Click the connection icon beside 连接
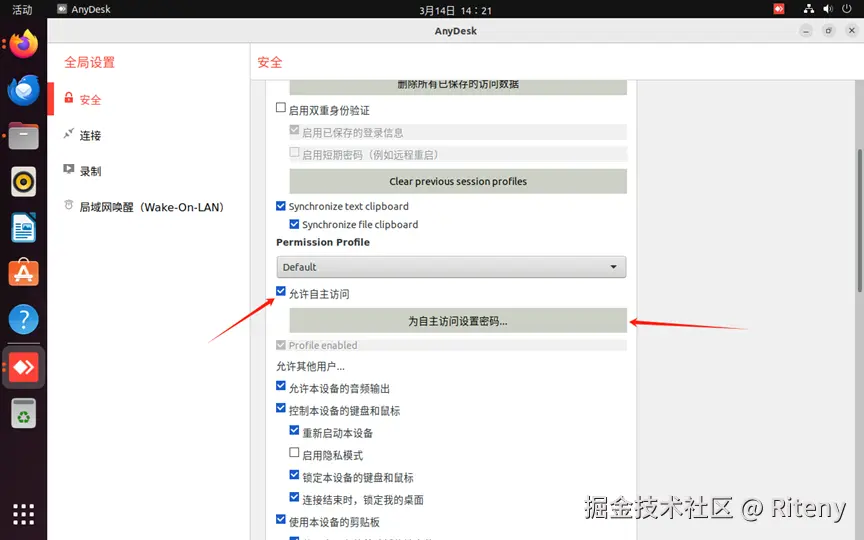Image resolution: width=864 pixels, height=540 pixels. (68, 134)
